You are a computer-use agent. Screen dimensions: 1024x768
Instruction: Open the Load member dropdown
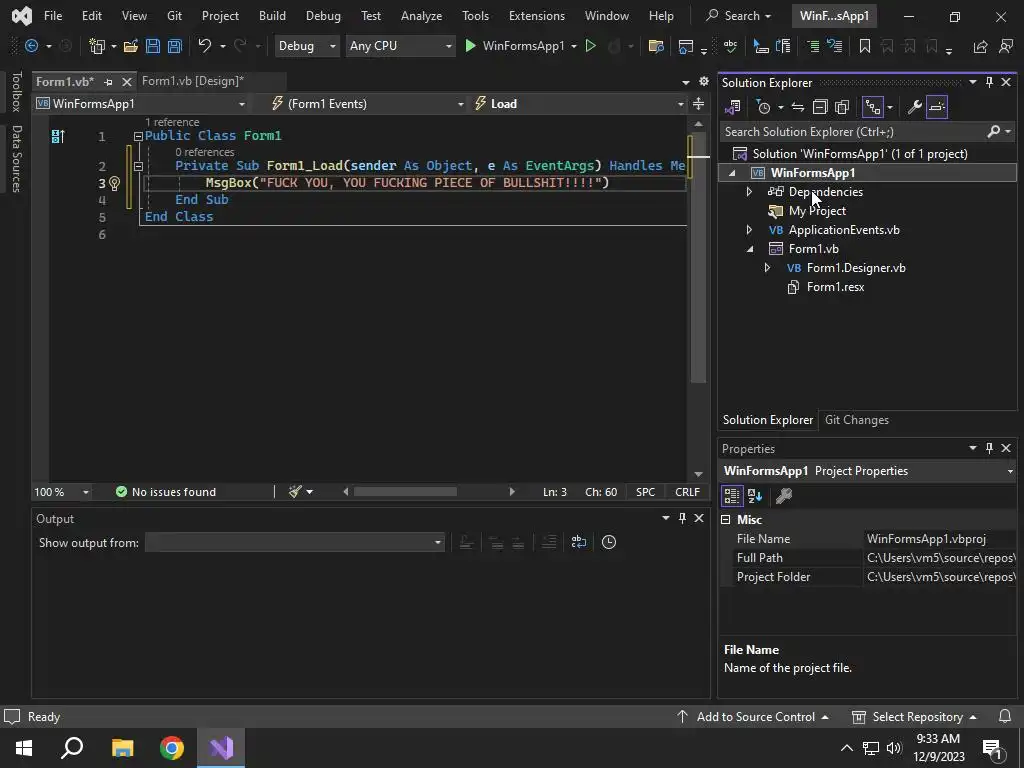click(x=579, y=104)
